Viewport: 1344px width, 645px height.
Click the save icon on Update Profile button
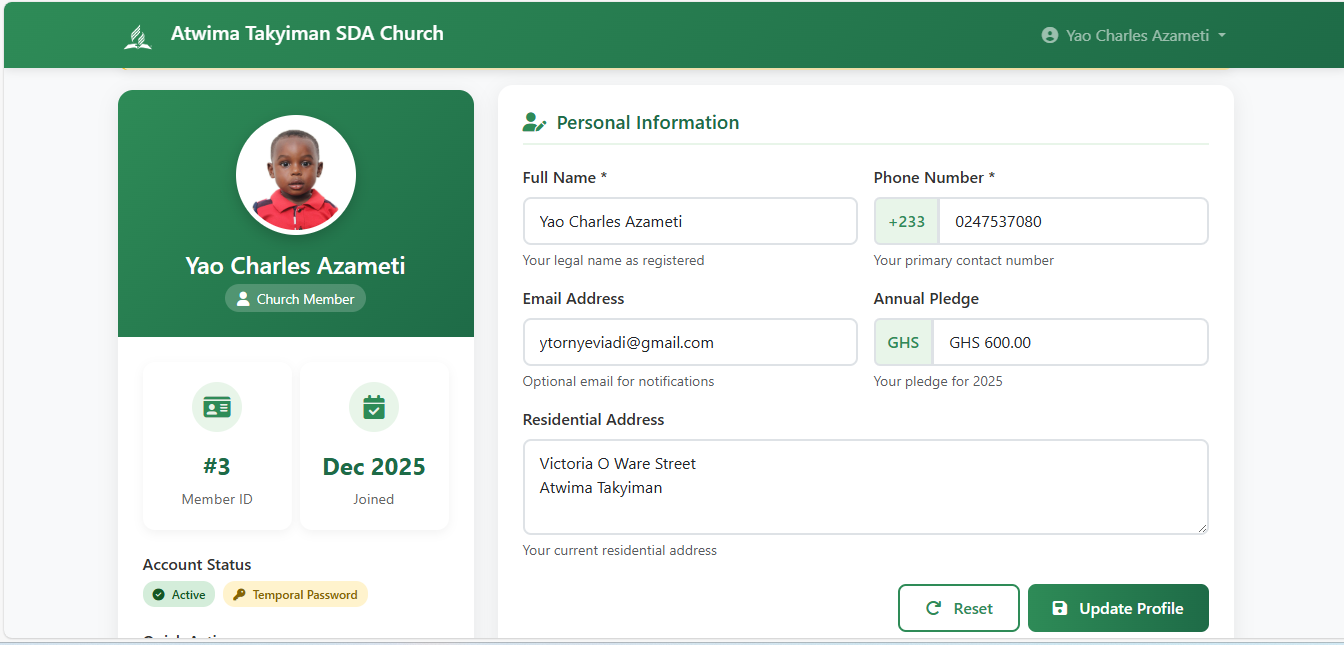click(x=1059, y=607)
